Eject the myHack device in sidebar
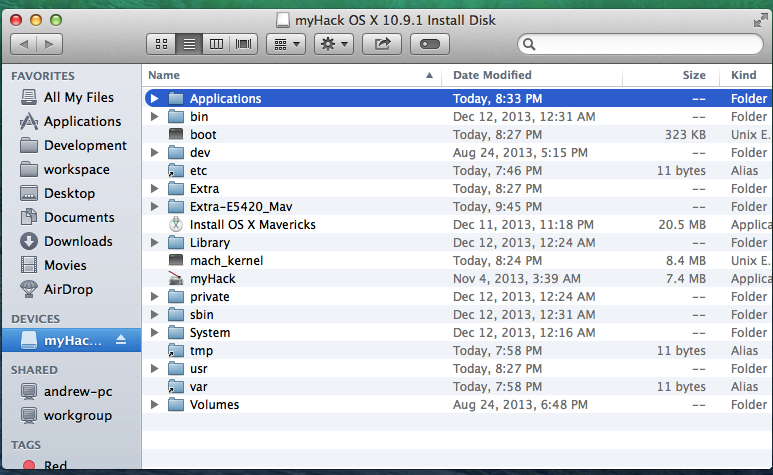Screen dimensions: 773x475 [121, 340]
